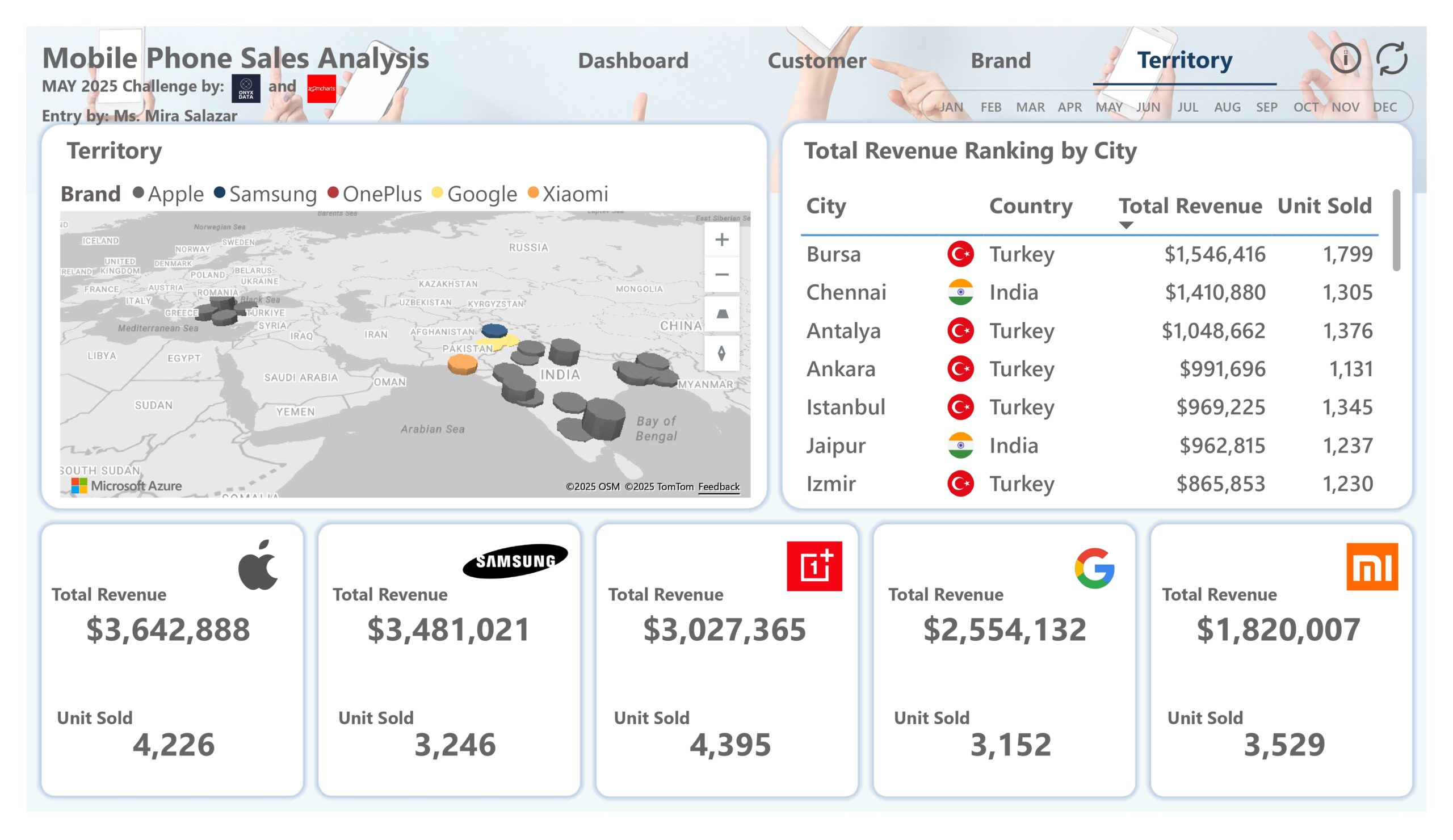Select the blue Samsung map marker
Image resolution: width=1453 pixels, height=840 pixels.
point(494,331)
